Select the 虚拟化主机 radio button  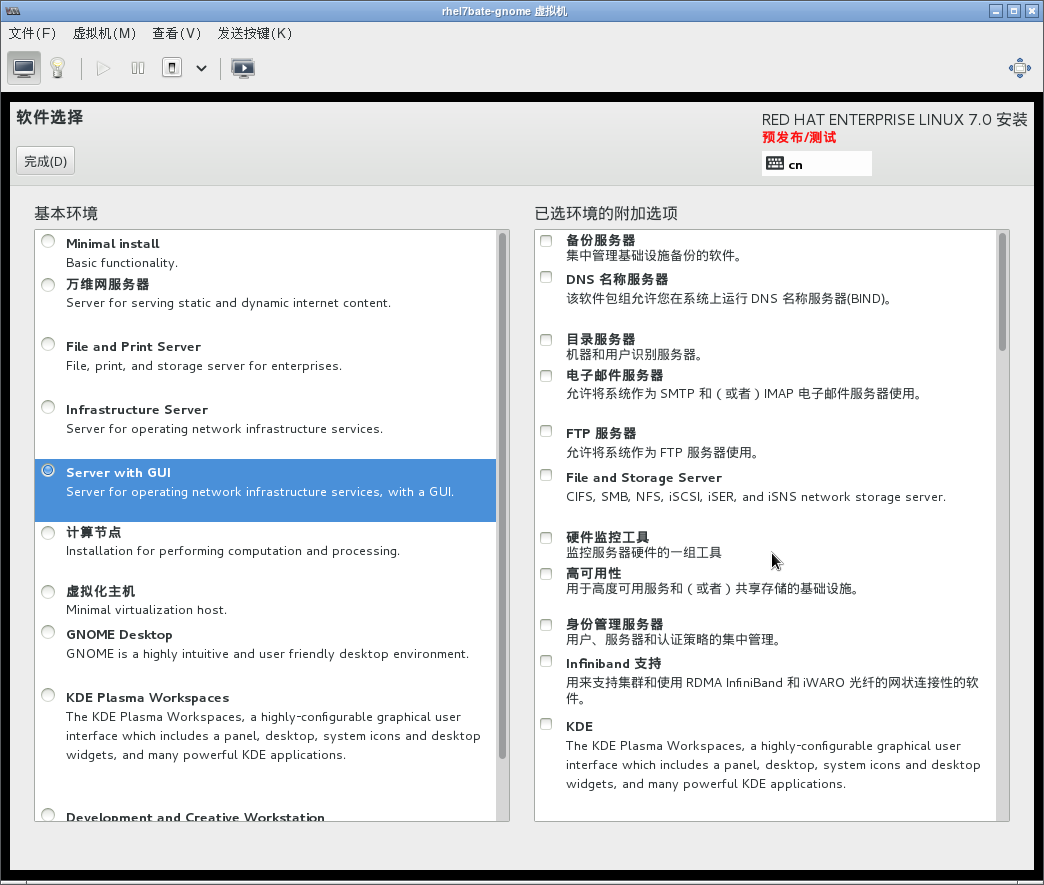point(48,592)
